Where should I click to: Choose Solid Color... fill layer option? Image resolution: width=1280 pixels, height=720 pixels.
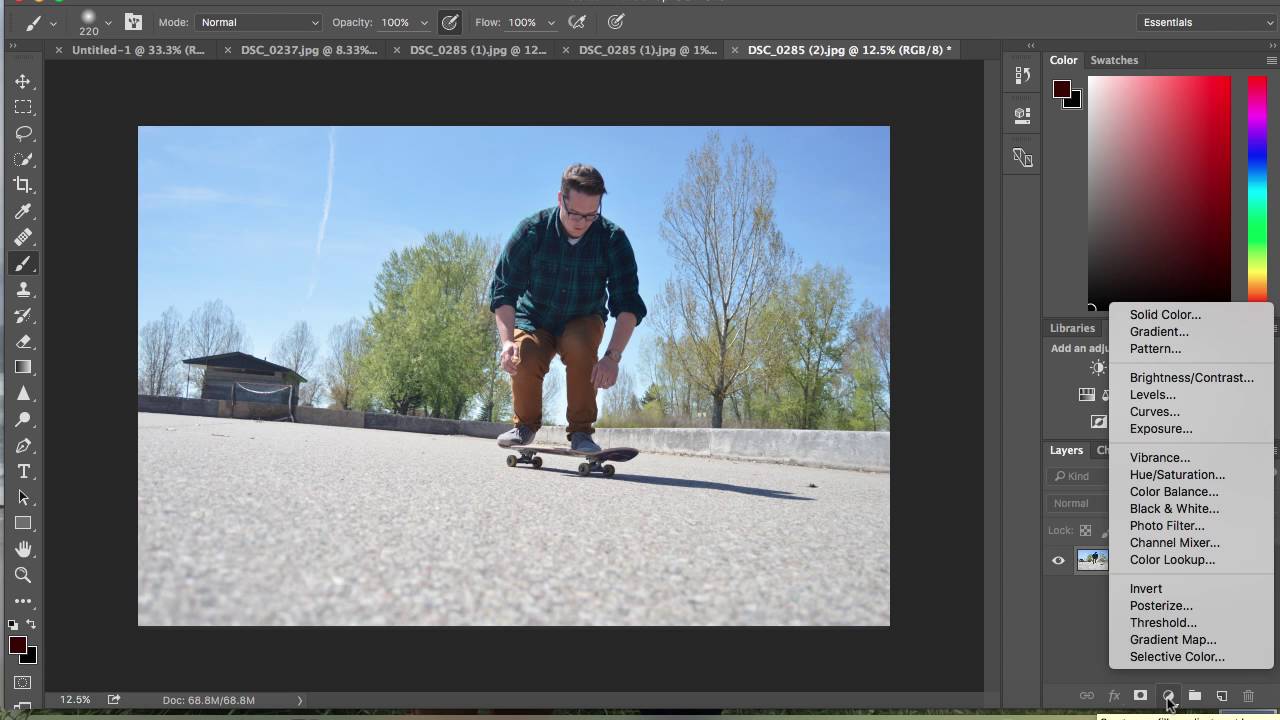click(x=1166, y=315)
